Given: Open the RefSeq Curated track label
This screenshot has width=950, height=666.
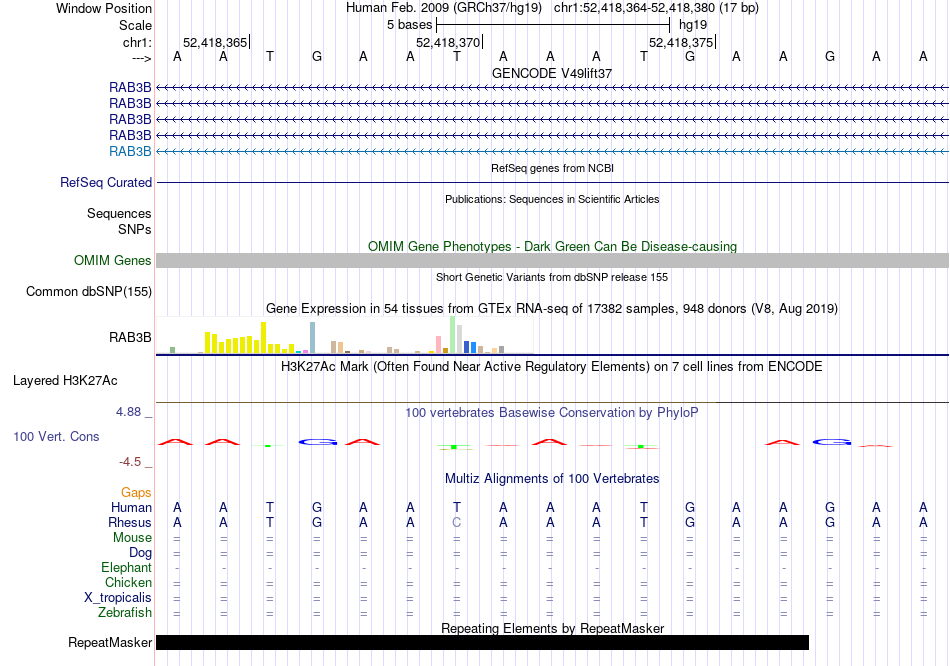Looking at the screenshot, I should coord(106,182).
